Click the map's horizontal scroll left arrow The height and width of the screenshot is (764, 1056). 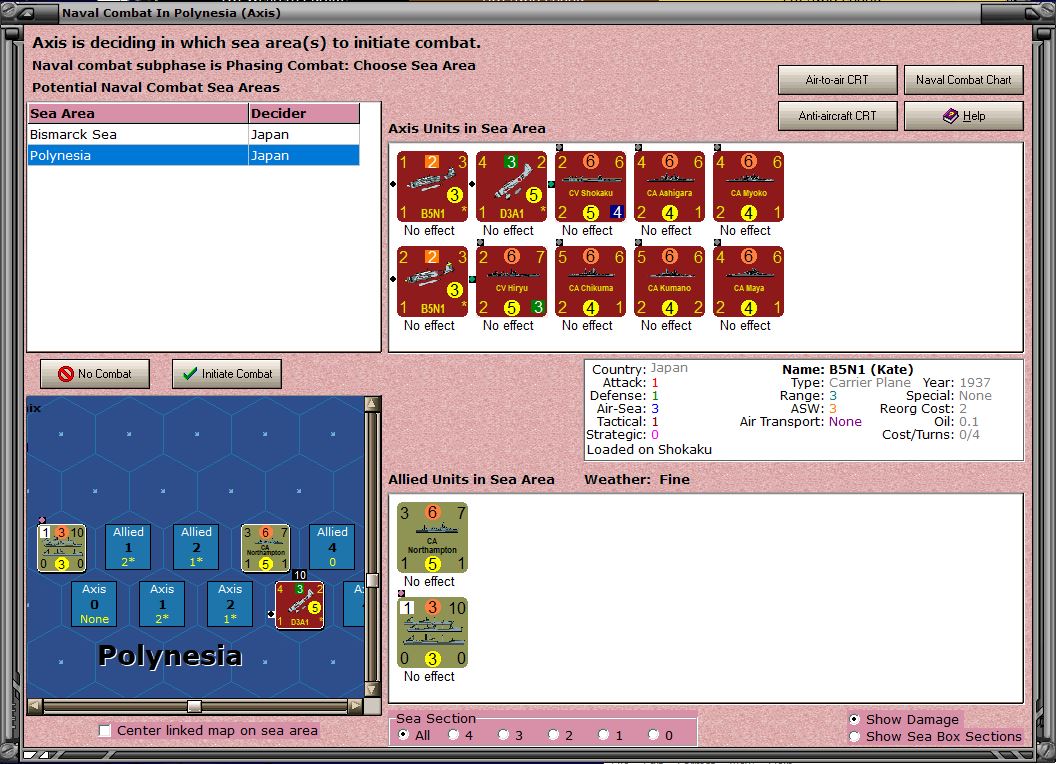35,706
